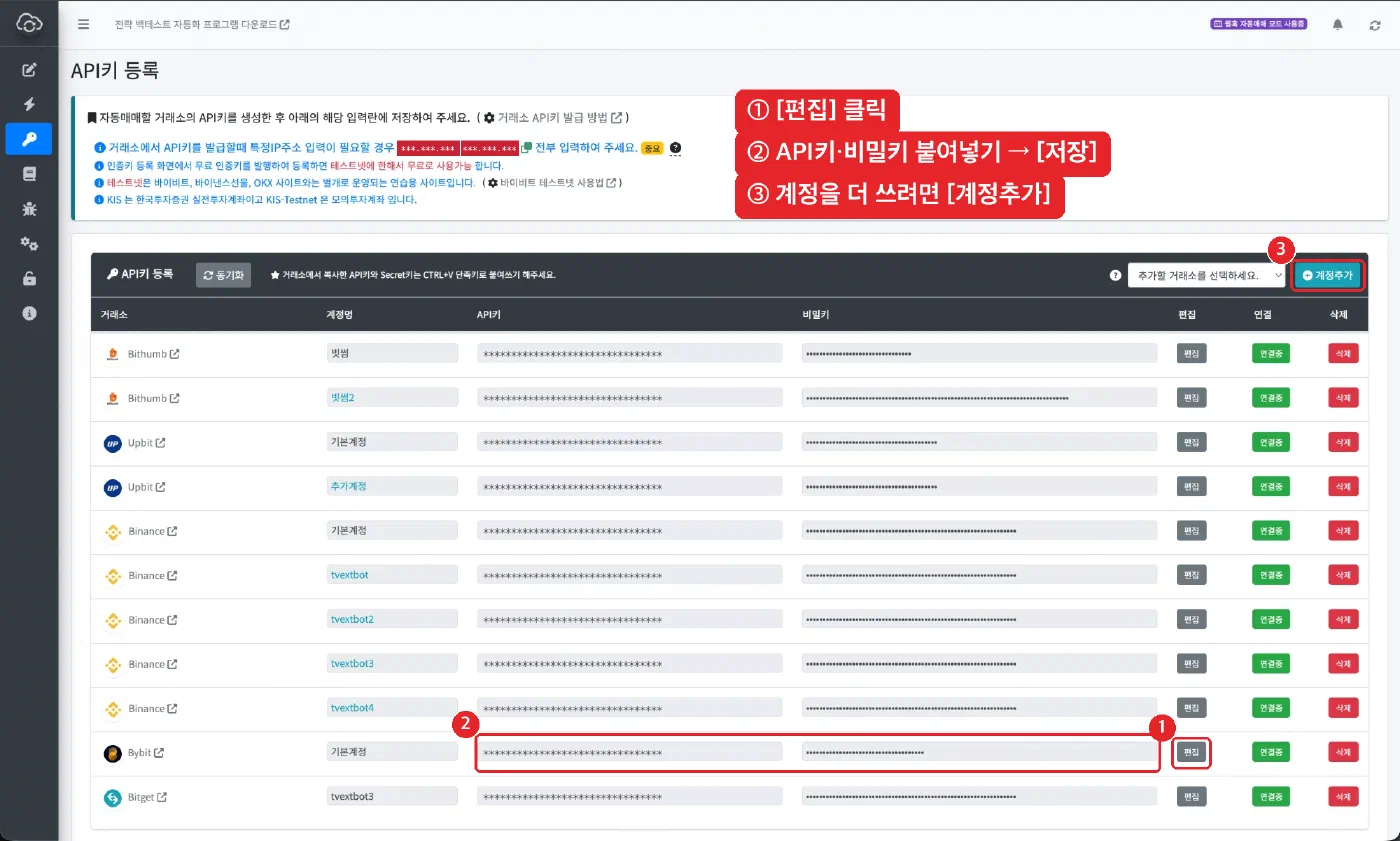Click the 계정명 column header

click(340, 314)
